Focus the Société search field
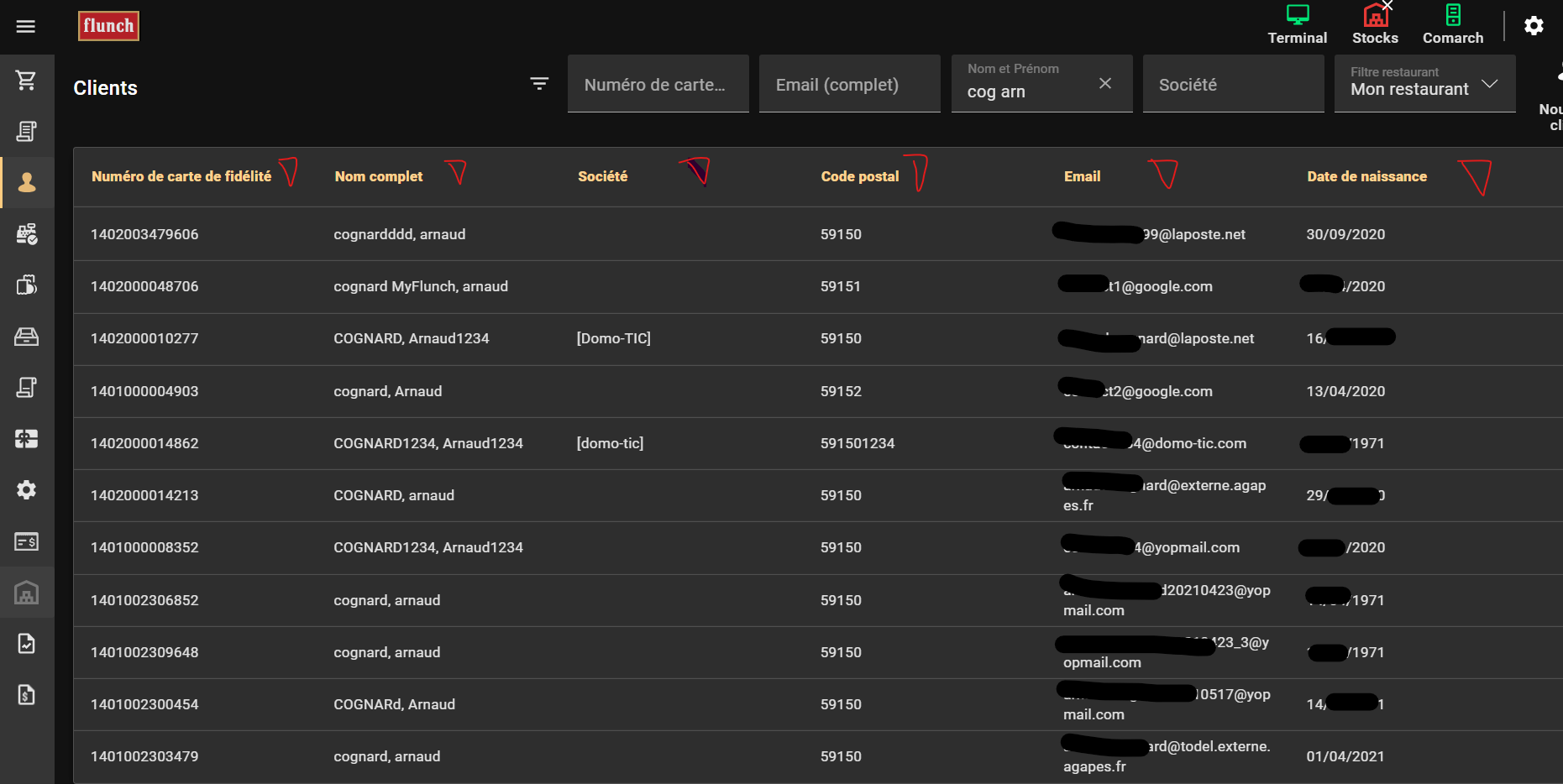1563x784 pixels. [x=1234, y=83]
